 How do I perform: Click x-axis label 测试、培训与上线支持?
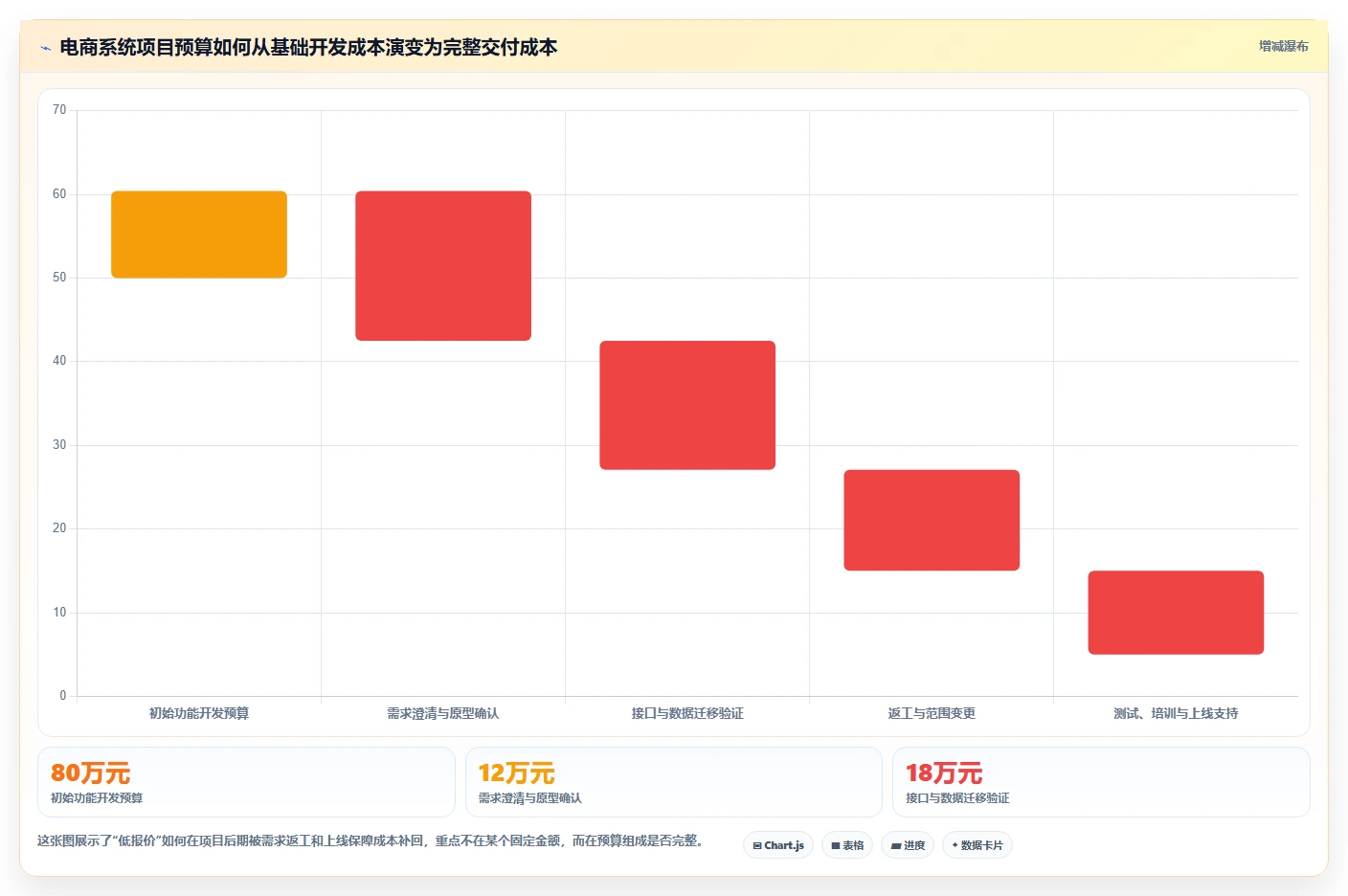(1176, 713)
